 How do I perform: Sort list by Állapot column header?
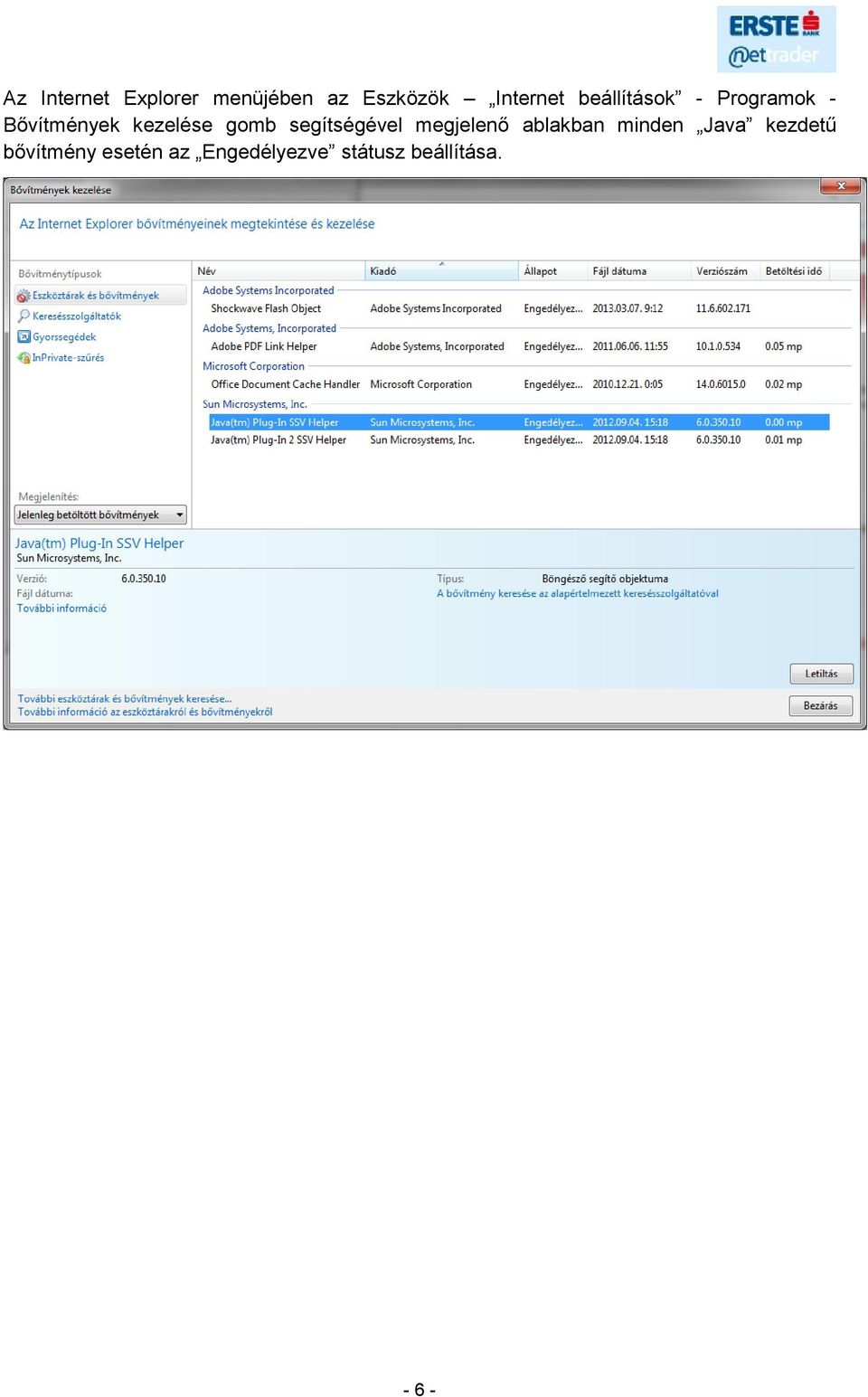coord(553,271)
